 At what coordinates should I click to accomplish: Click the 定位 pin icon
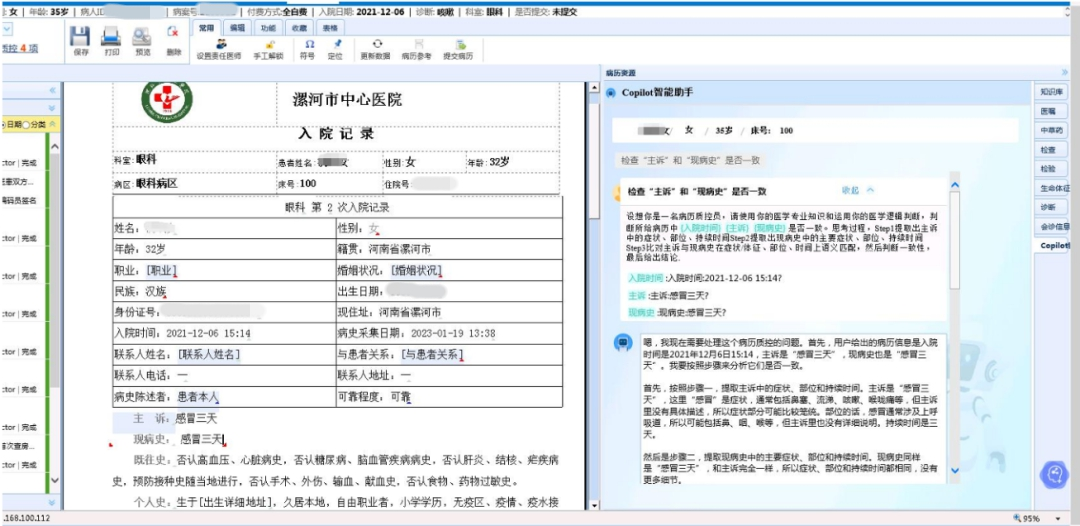point(337,43)
